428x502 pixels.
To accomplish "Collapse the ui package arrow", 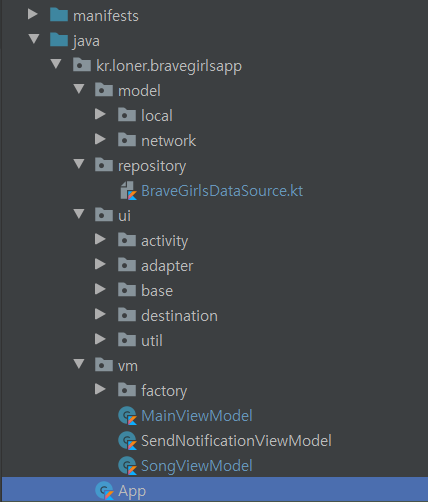I will pyautogui.click(x=79, y=214).
